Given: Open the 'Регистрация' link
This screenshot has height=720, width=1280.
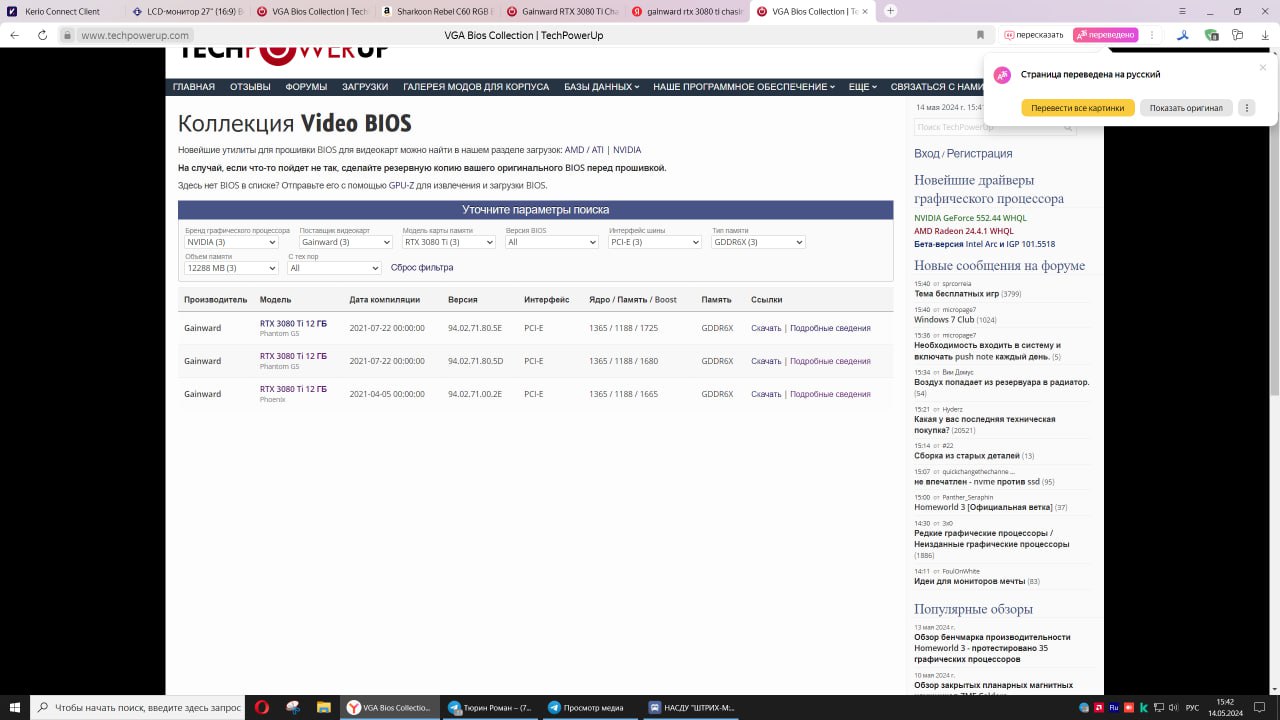Looking at the screenshot, I should pyautogui.click(x=980, y=154).
